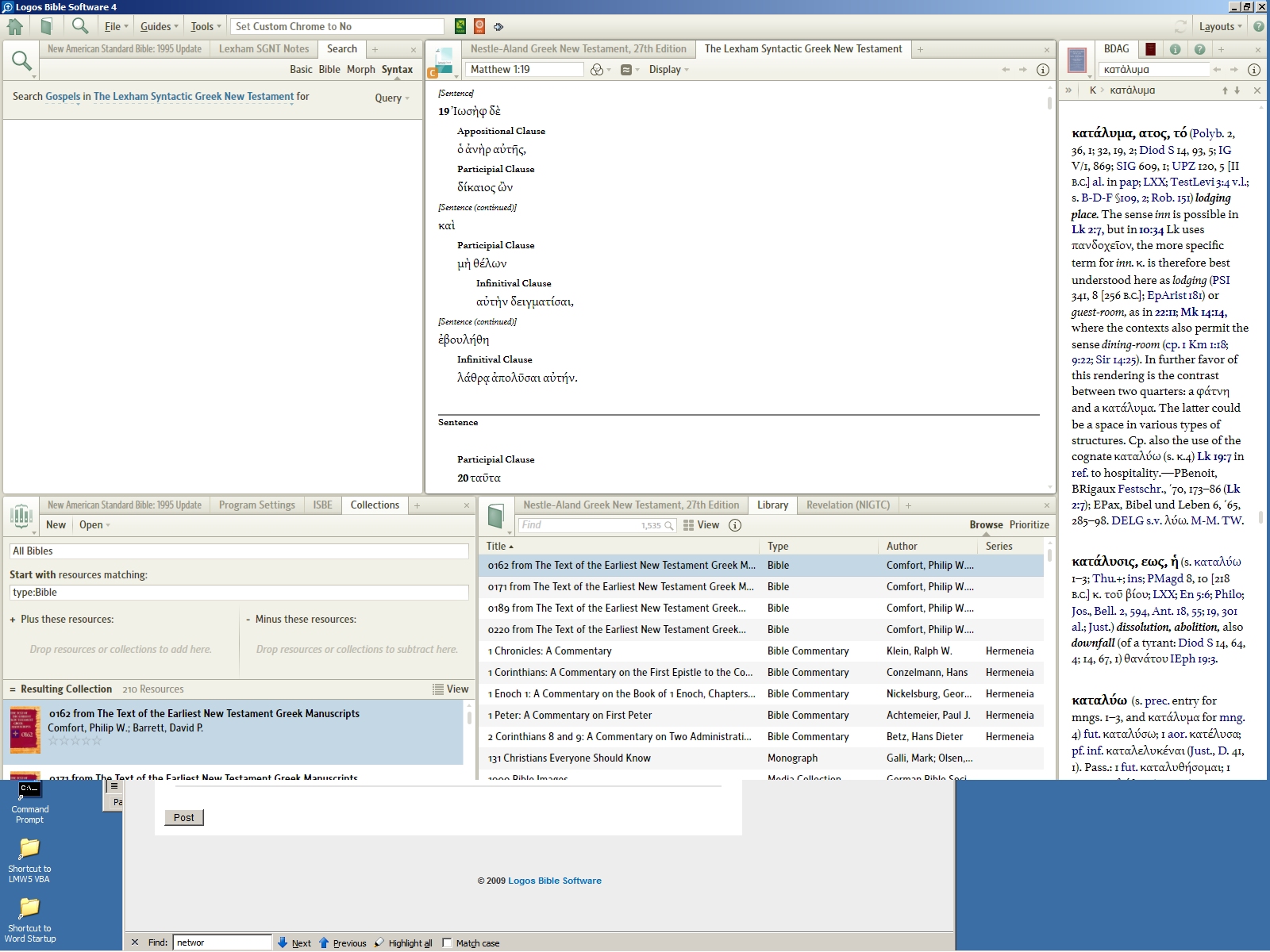Click the magnifying glass Search icon
The width and height of the screenshot is (1270, 952).
(x=79, y=25)
